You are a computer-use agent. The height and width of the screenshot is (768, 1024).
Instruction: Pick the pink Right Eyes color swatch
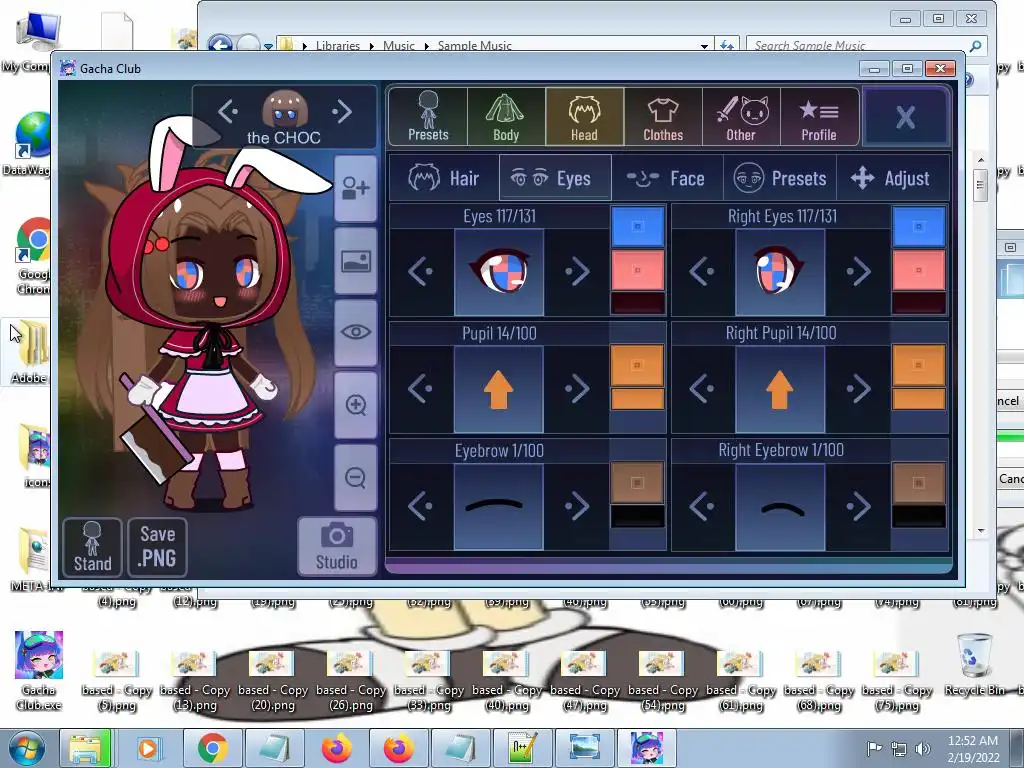pyautogui.click(x=919, y=270)
